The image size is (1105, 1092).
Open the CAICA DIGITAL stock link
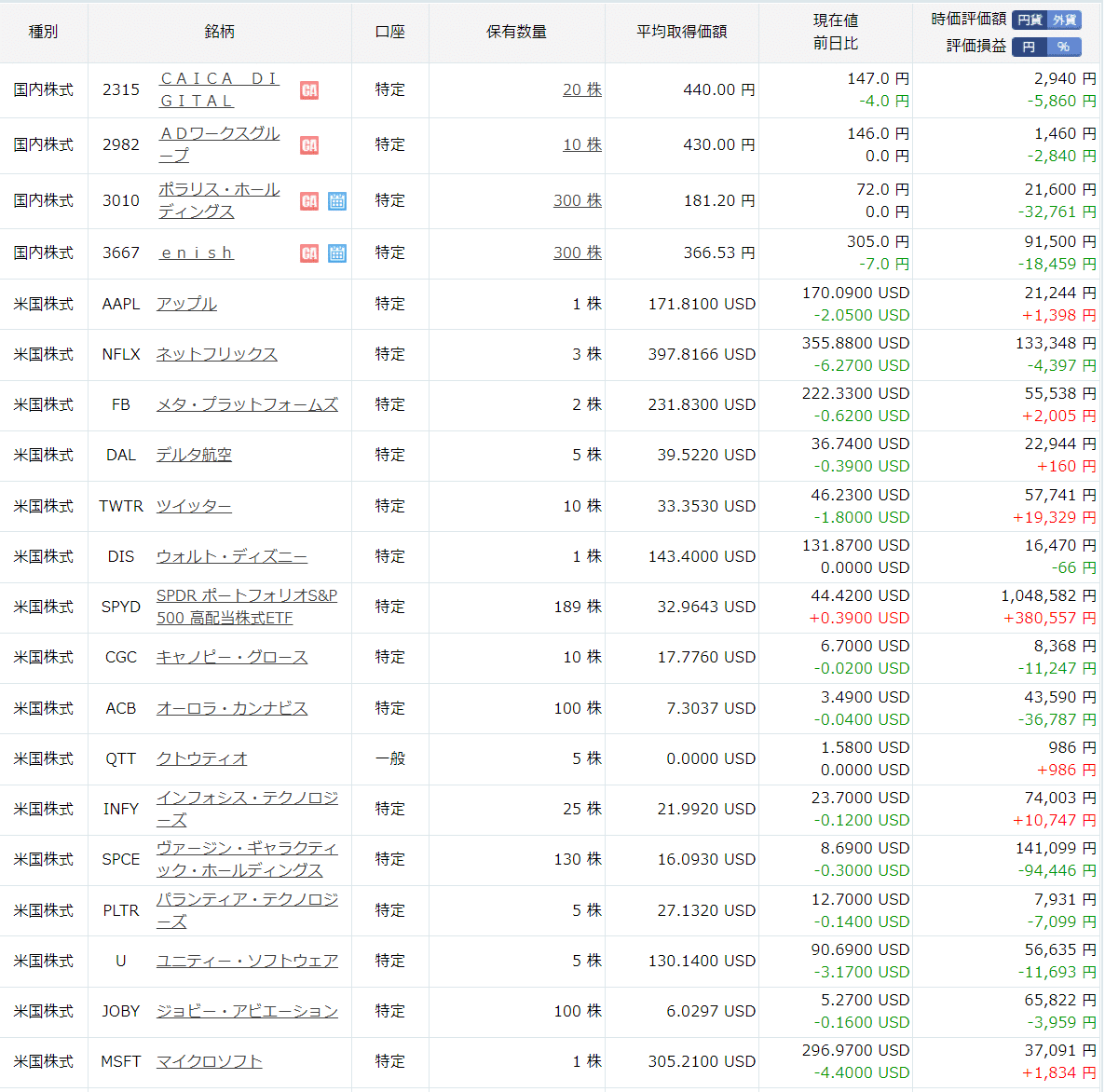point(219,89)
